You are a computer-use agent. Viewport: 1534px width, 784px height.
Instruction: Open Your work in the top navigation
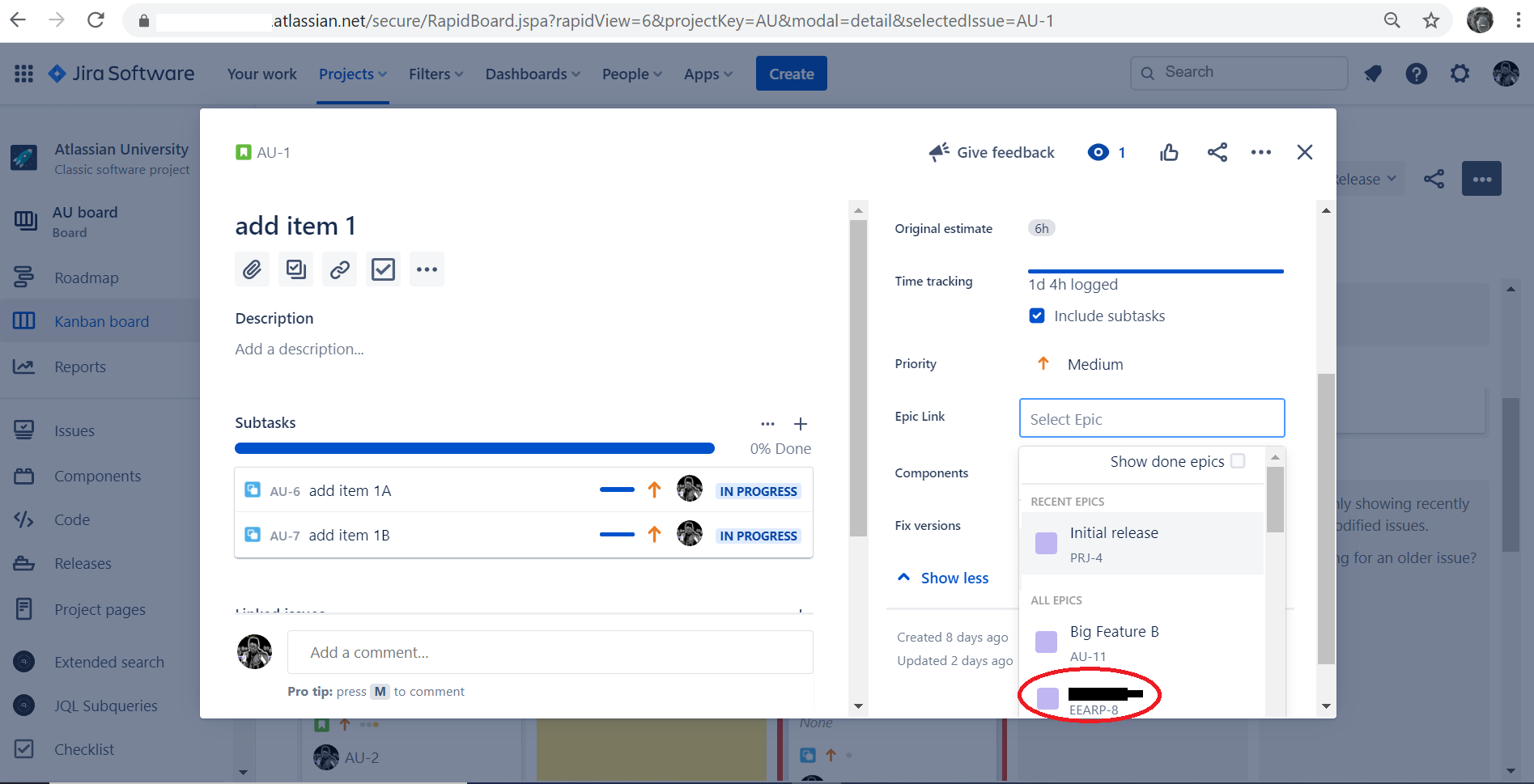pos(262,74)
